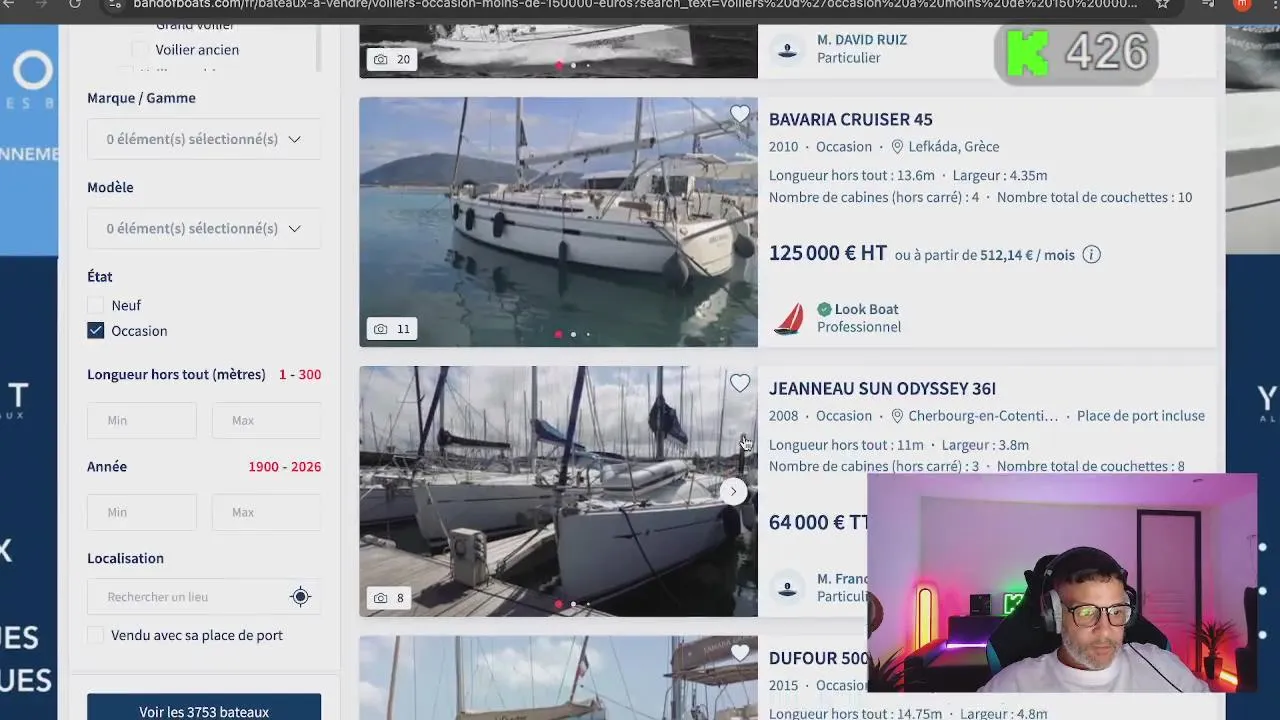Click M. David Ruiz seller avatar icon
Image resolution: width=1280 pixels, height=720 pixels.
(x=787, y=49)
